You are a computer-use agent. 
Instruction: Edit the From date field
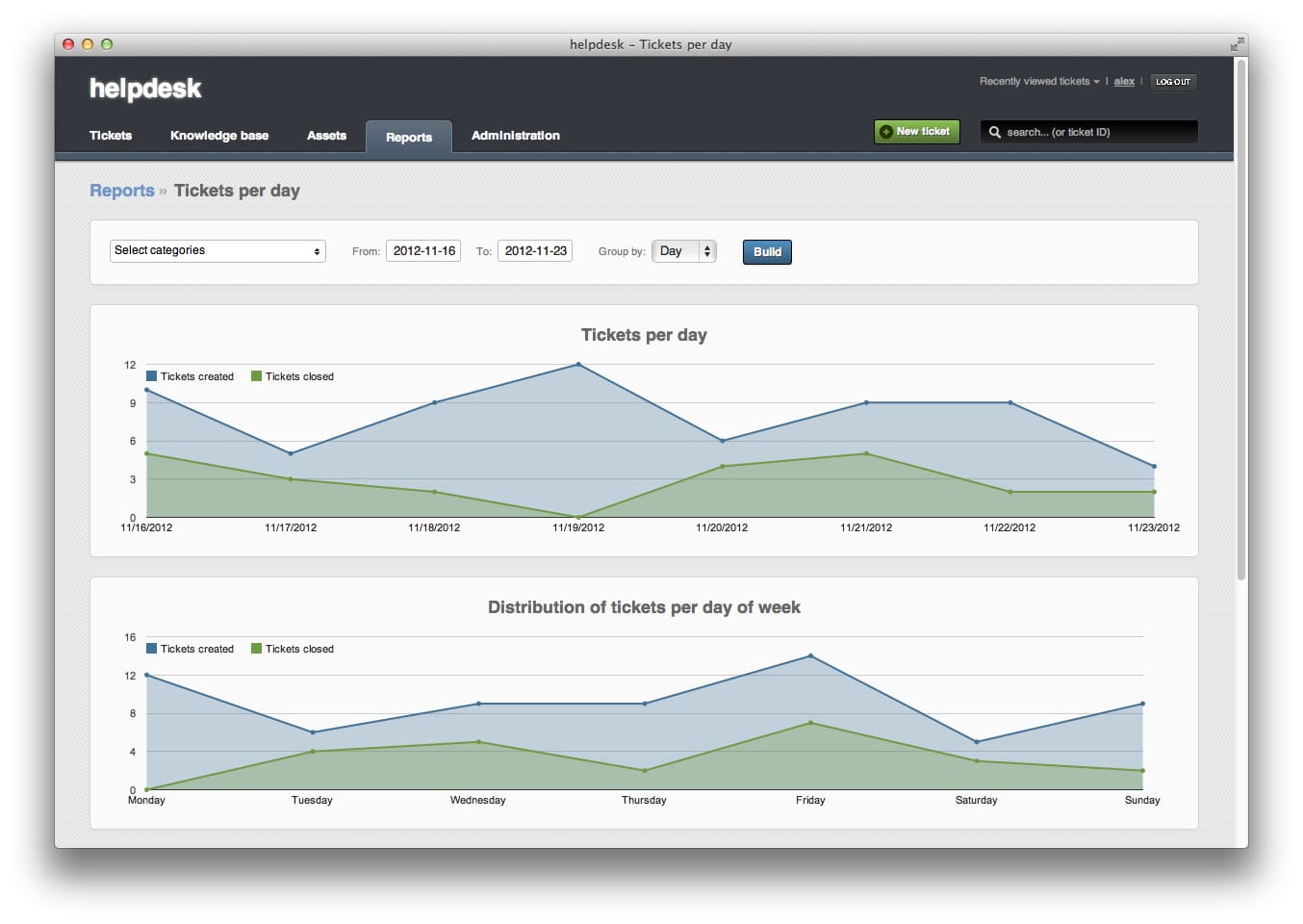click(x=423, y=251)
